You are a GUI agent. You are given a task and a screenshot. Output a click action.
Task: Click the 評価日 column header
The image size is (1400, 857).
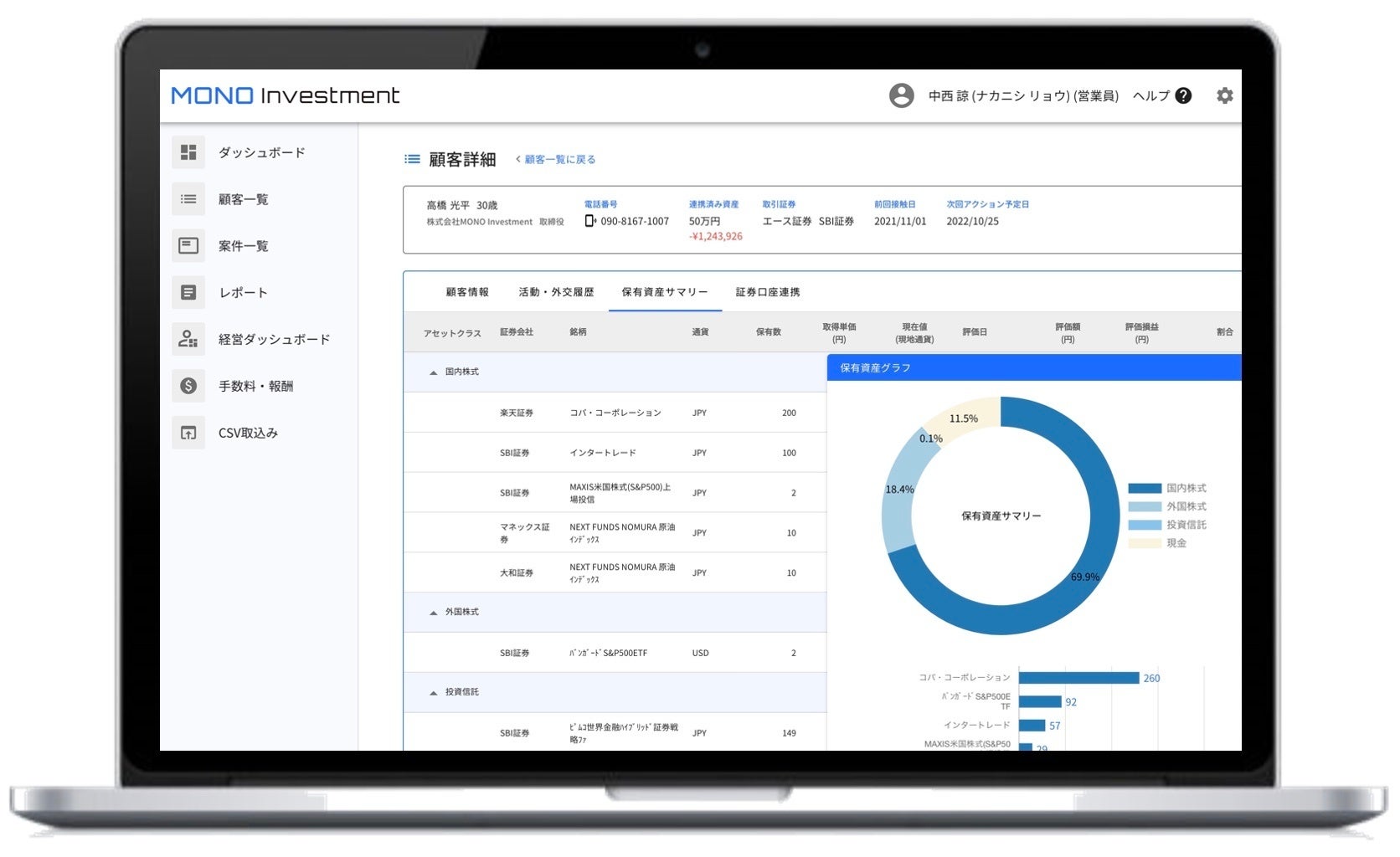[x=975, y=332]
